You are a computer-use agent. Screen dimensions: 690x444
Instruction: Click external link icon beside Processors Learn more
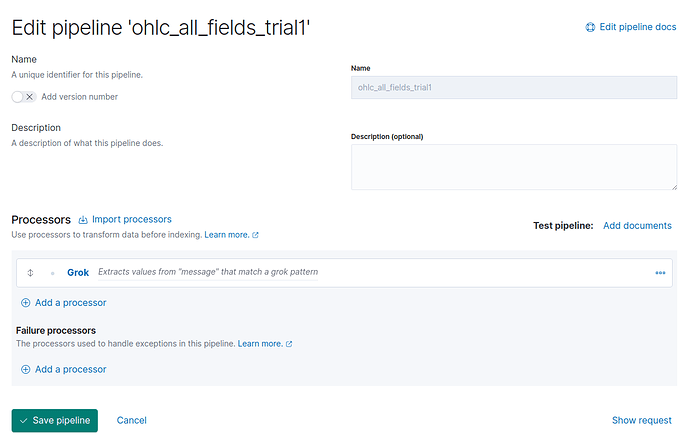(256, 235)
